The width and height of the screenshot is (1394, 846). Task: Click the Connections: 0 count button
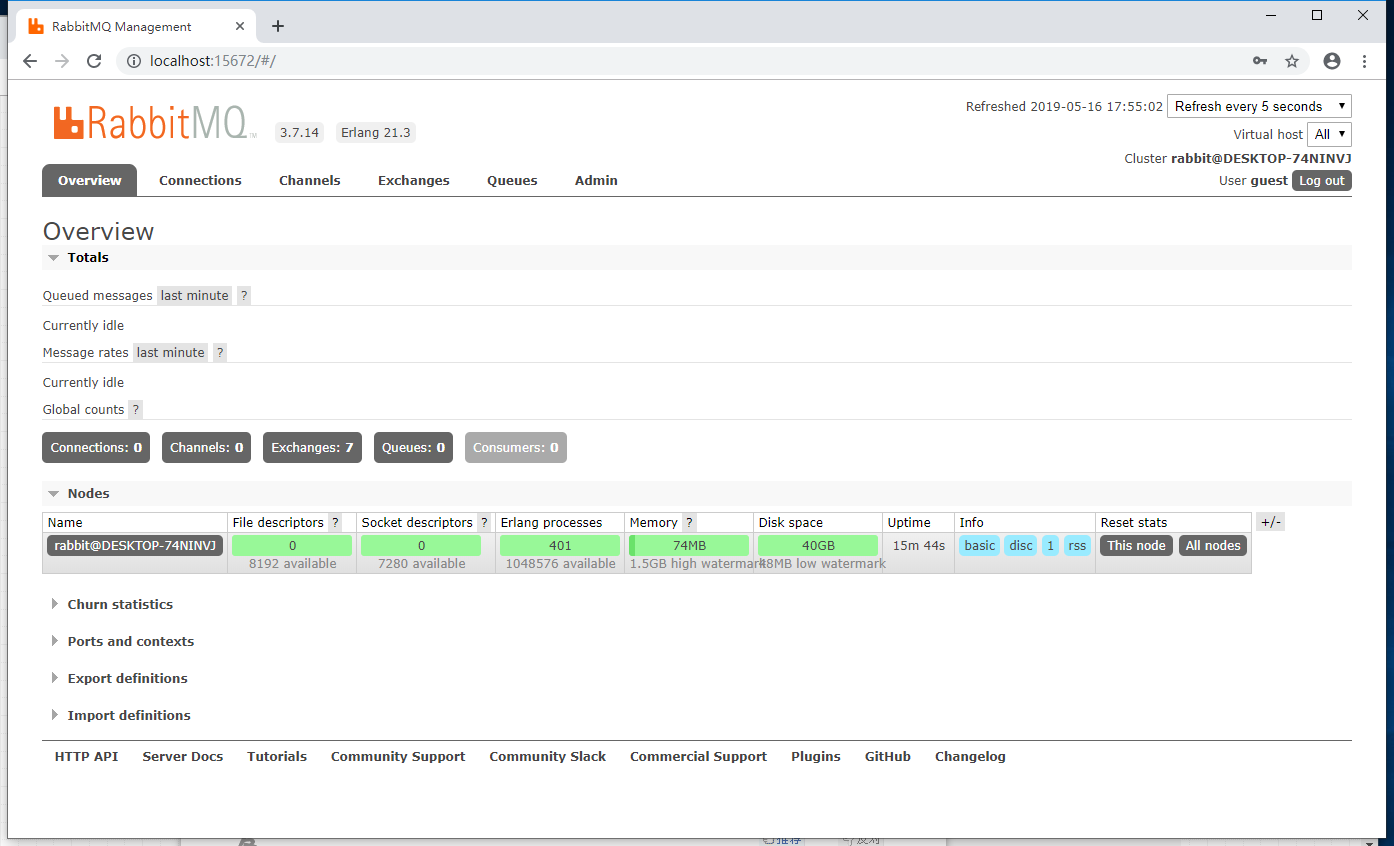pyautogui.click(x=96, y=447)
